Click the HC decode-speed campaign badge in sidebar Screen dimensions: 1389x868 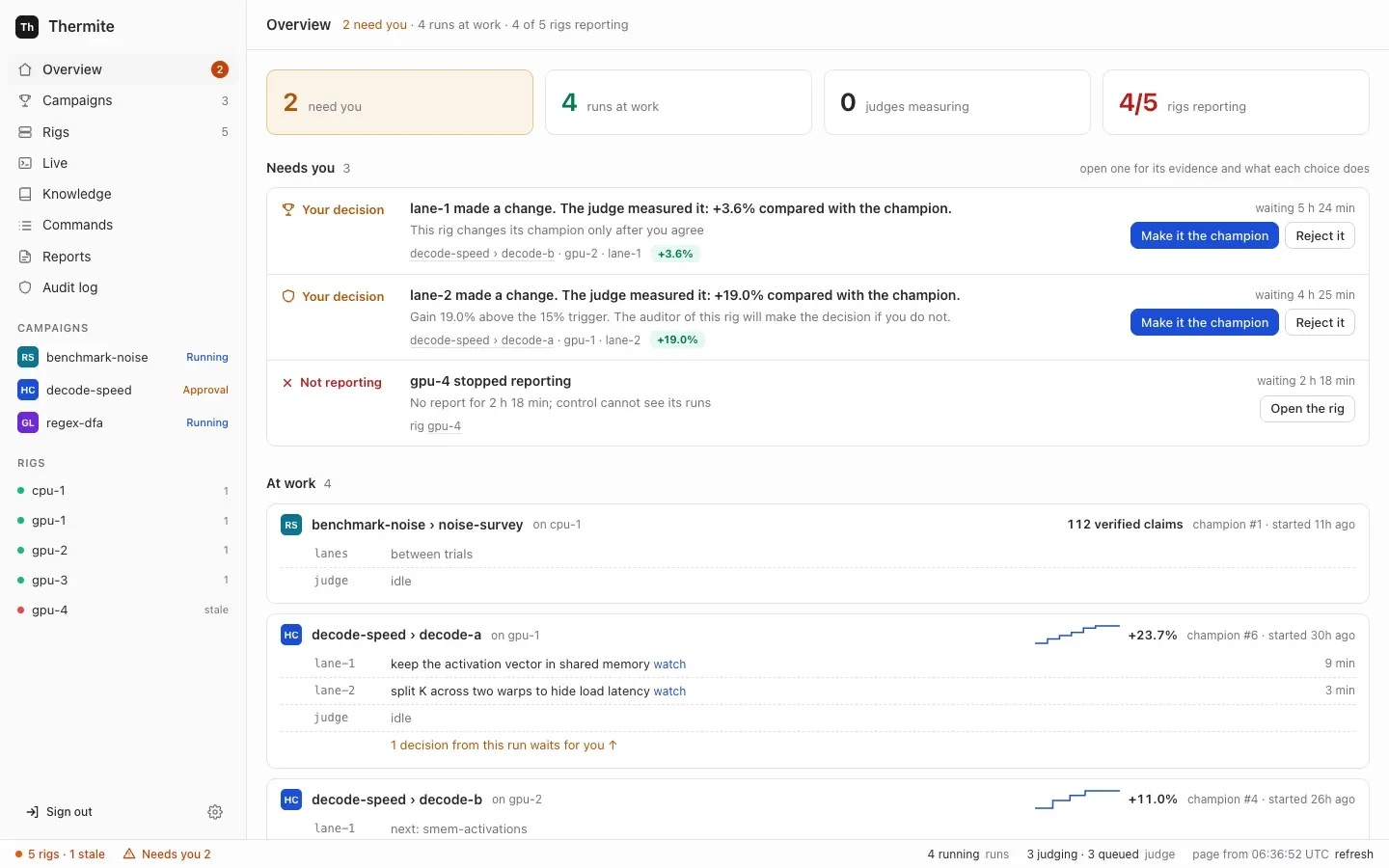coord(28,390)
